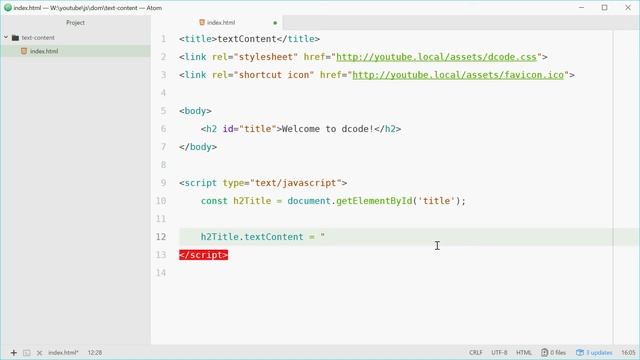
Task: Click the opening body tag on line 5
Action: (195, 111)
